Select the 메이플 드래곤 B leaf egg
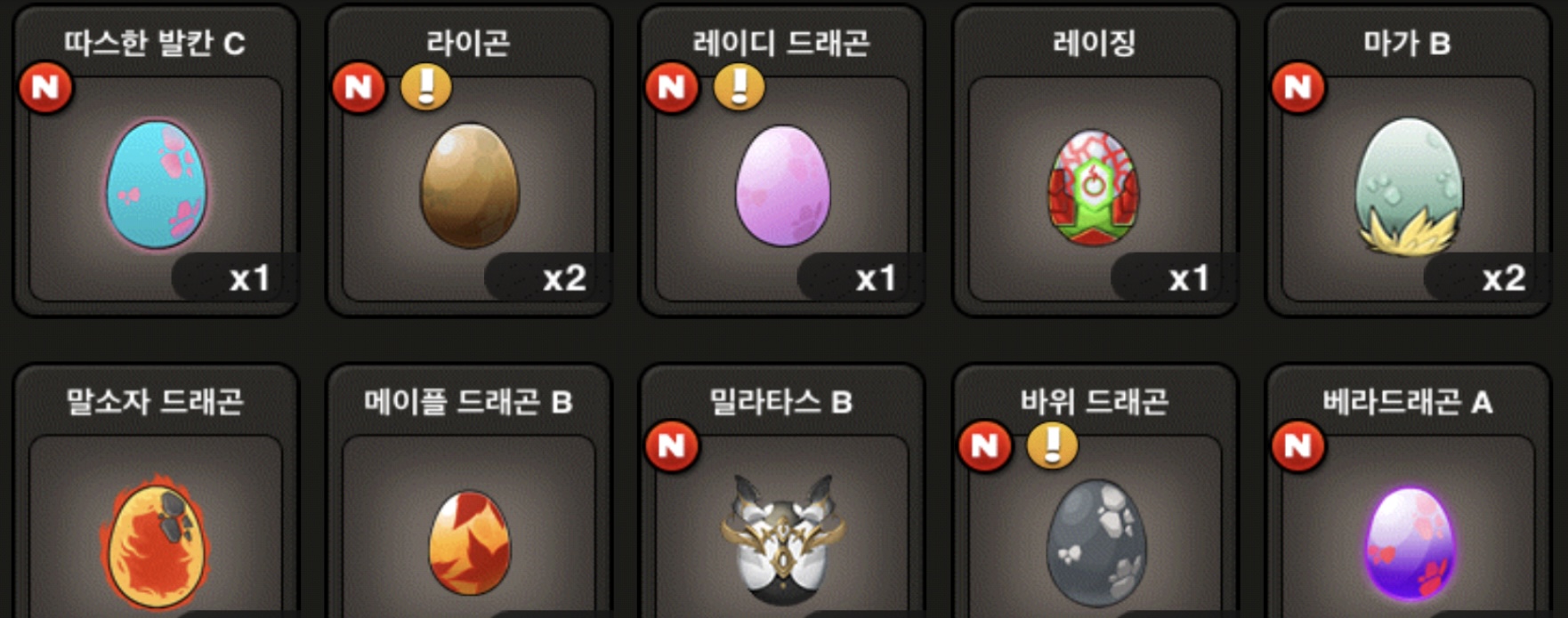 [x=470, y=542]
